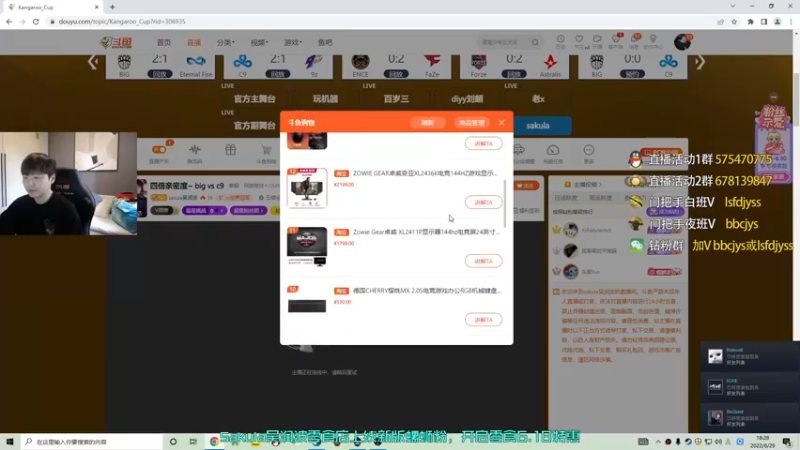Open BIG vs Eternal Fire replay button

coord(160,74)
